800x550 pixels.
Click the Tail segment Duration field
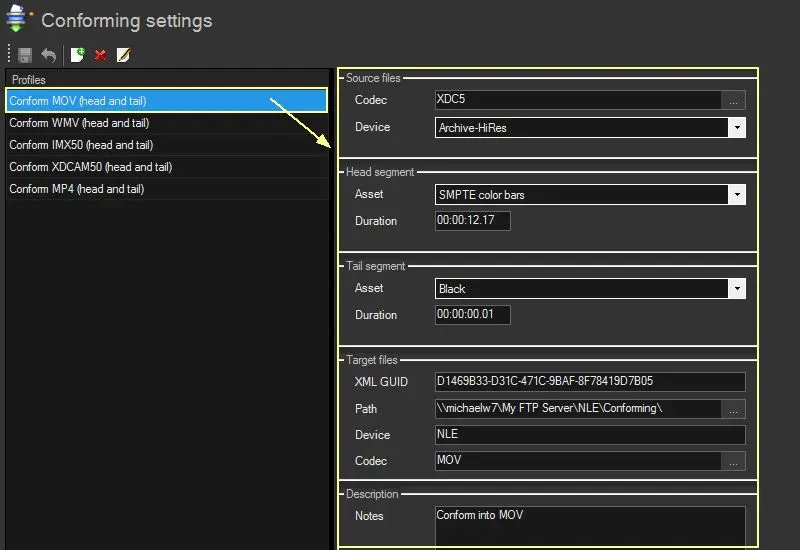[472, 315]
